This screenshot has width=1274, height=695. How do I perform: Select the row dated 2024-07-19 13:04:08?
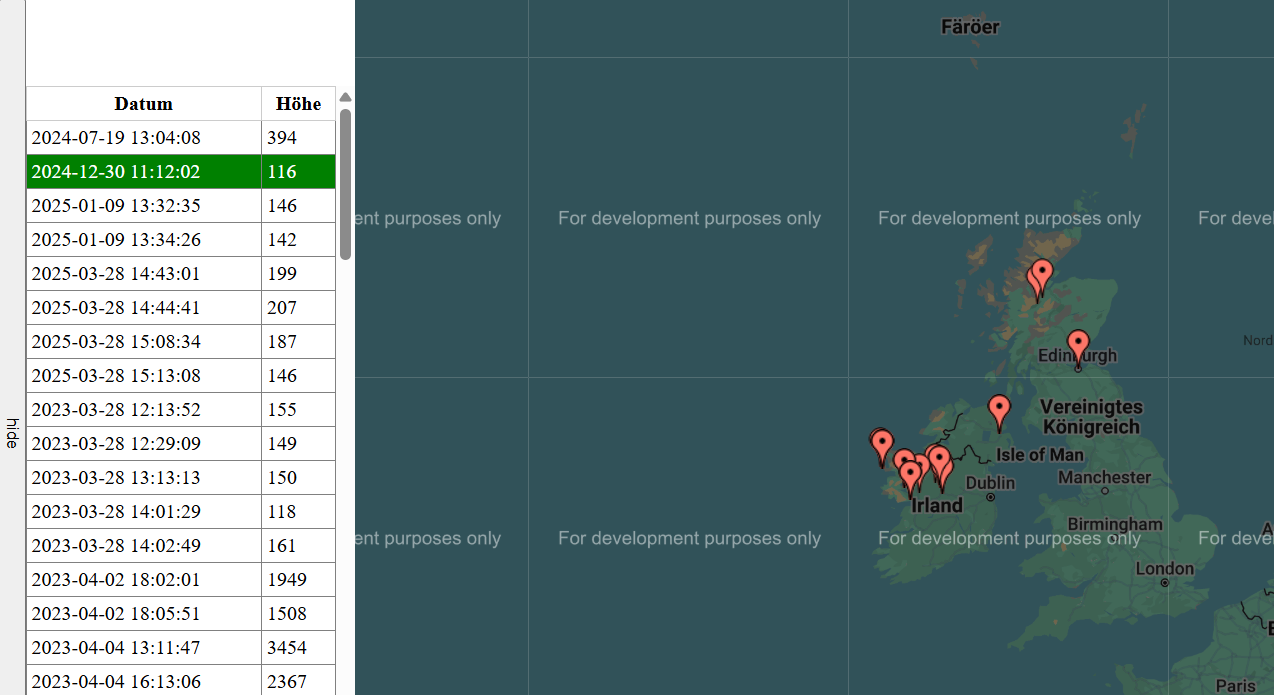click(x=144, y=138)
